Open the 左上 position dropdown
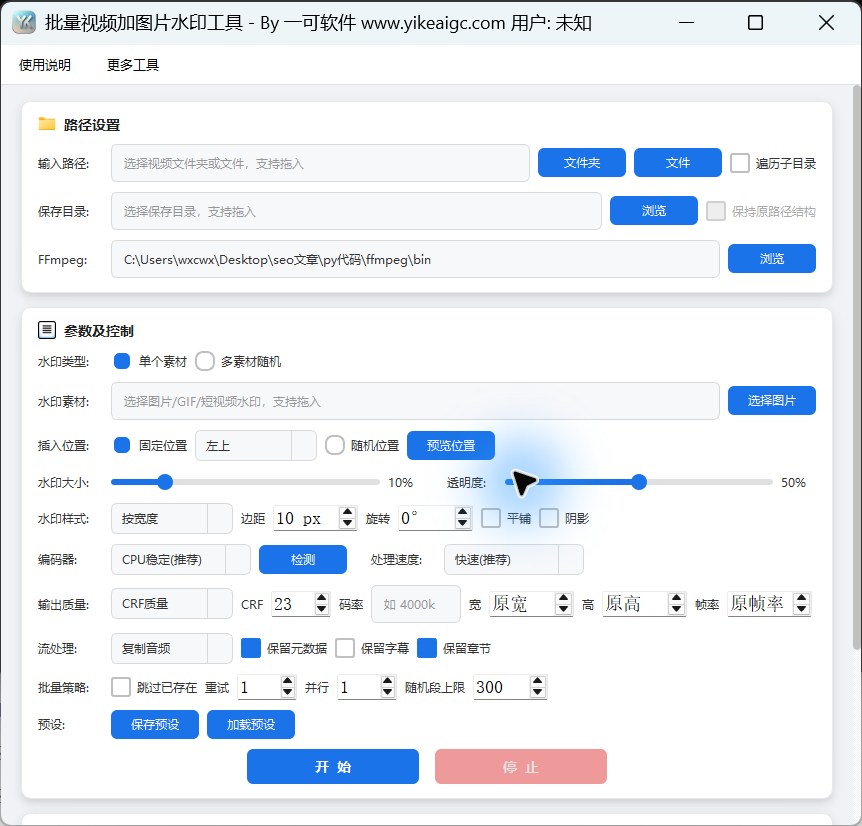This screenshot has height=826, width=862. pos(256,445)
